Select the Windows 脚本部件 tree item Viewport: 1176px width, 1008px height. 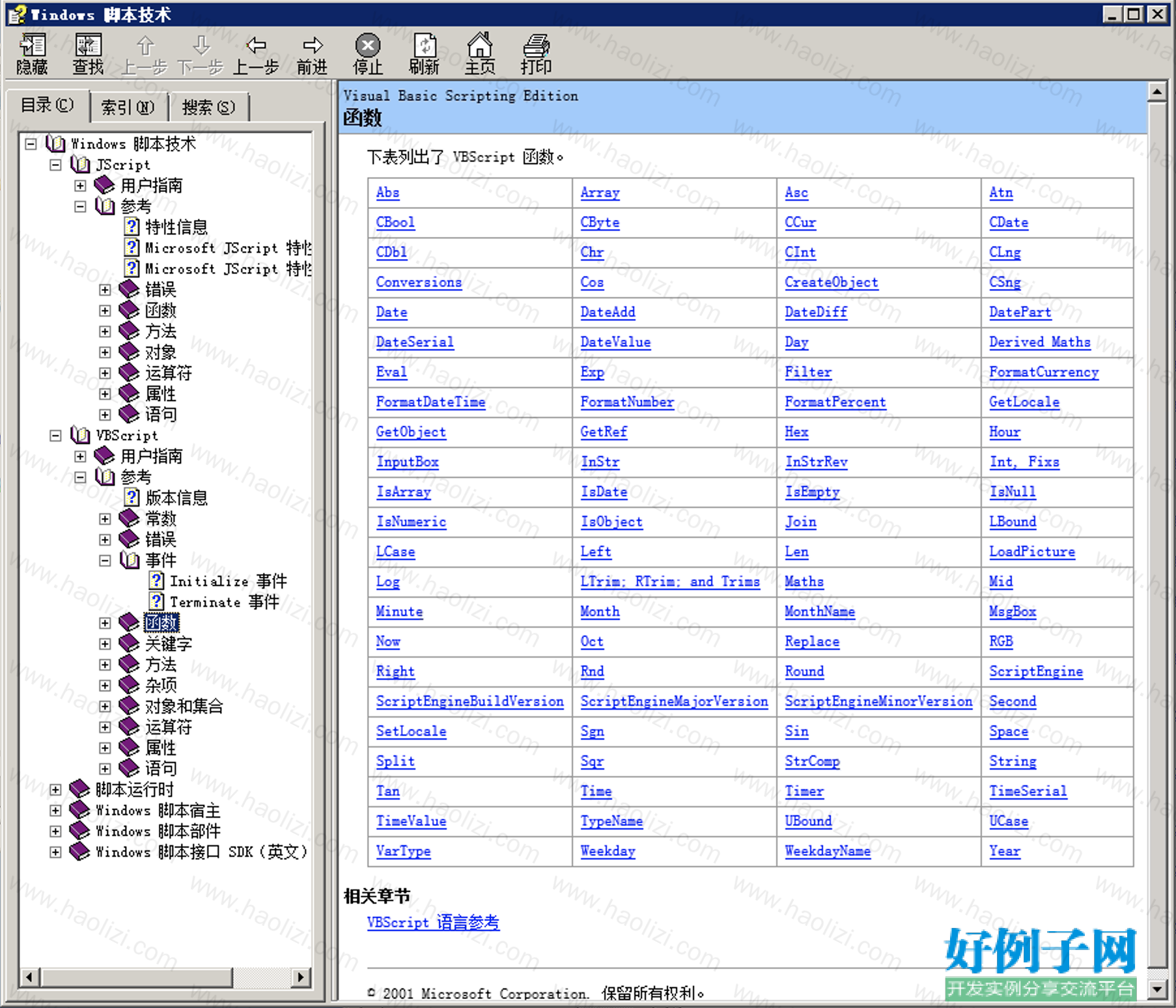(x=158, y=832)
